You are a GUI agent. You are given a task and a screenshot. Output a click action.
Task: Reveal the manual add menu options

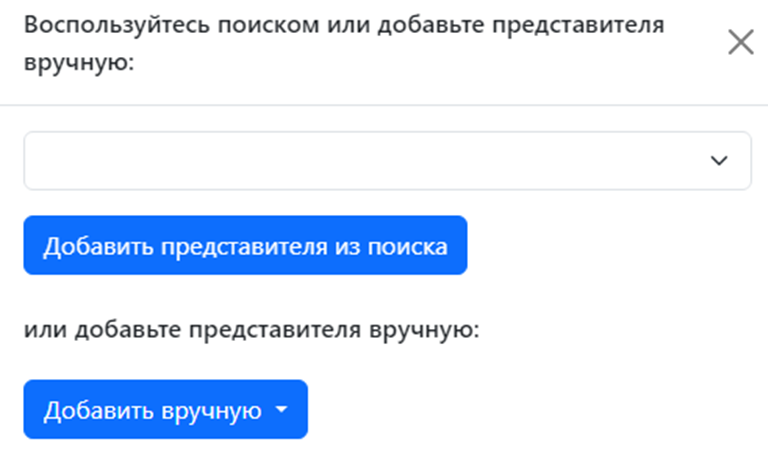165,410
